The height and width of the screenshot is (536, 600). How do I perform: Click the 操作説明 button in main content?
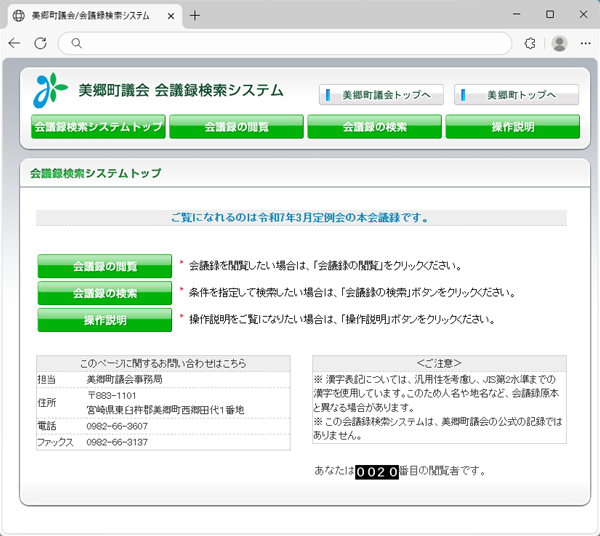tap(105, 320)
